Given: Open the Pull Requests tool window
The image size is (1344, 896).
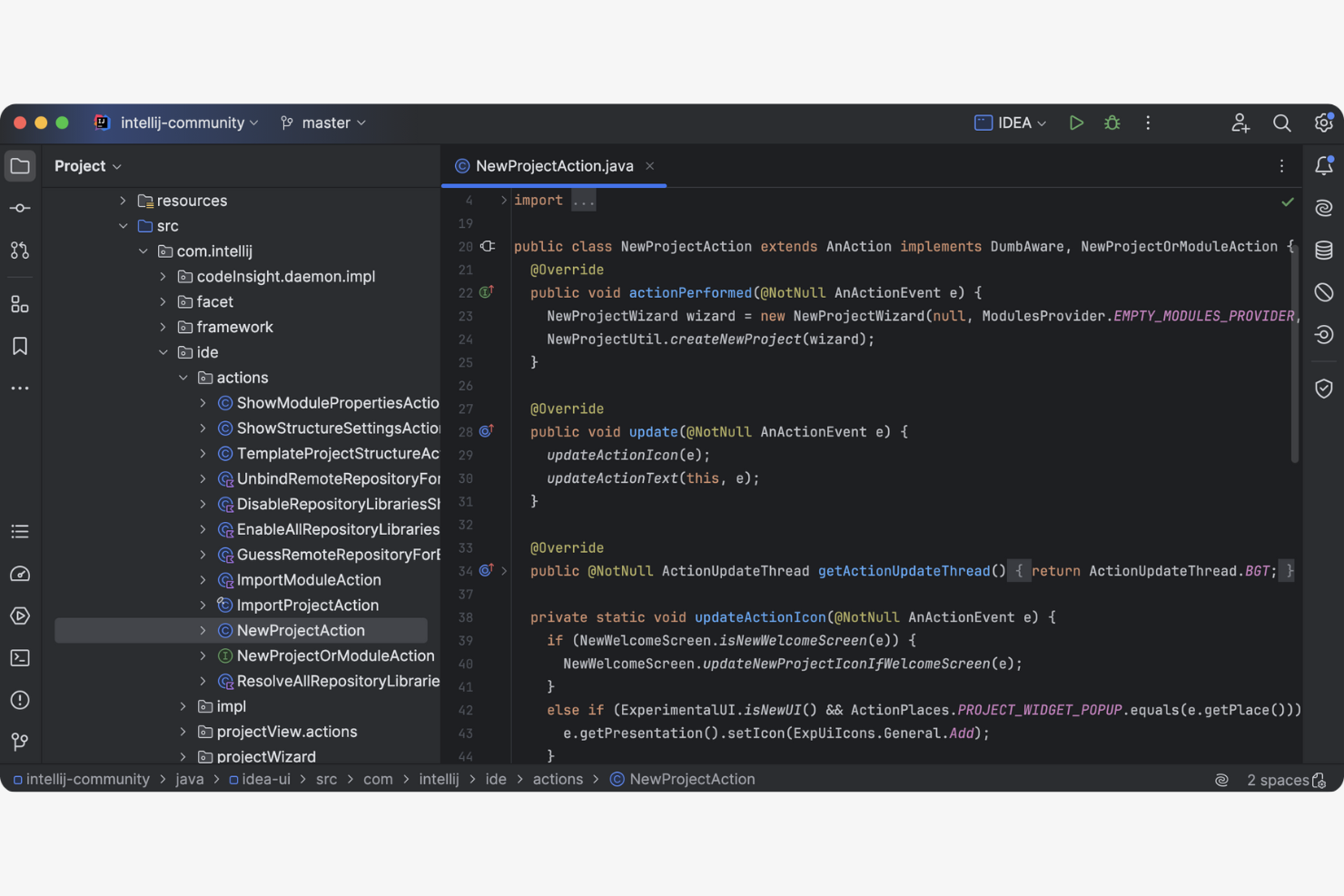Looking at the screenshot, I should click(x=20, y=250).
